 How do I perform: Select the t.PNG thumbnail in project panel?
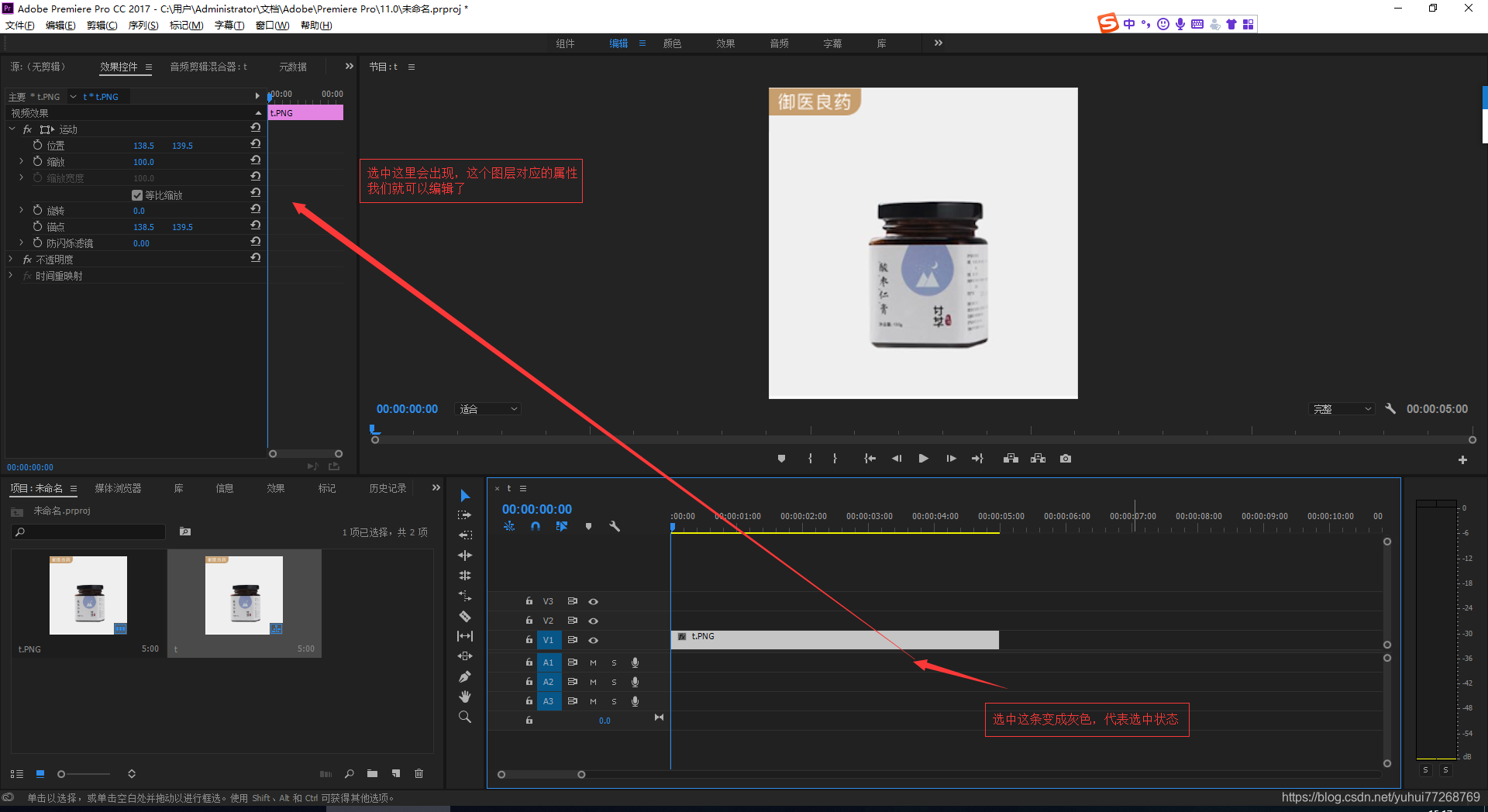(88, 595)
